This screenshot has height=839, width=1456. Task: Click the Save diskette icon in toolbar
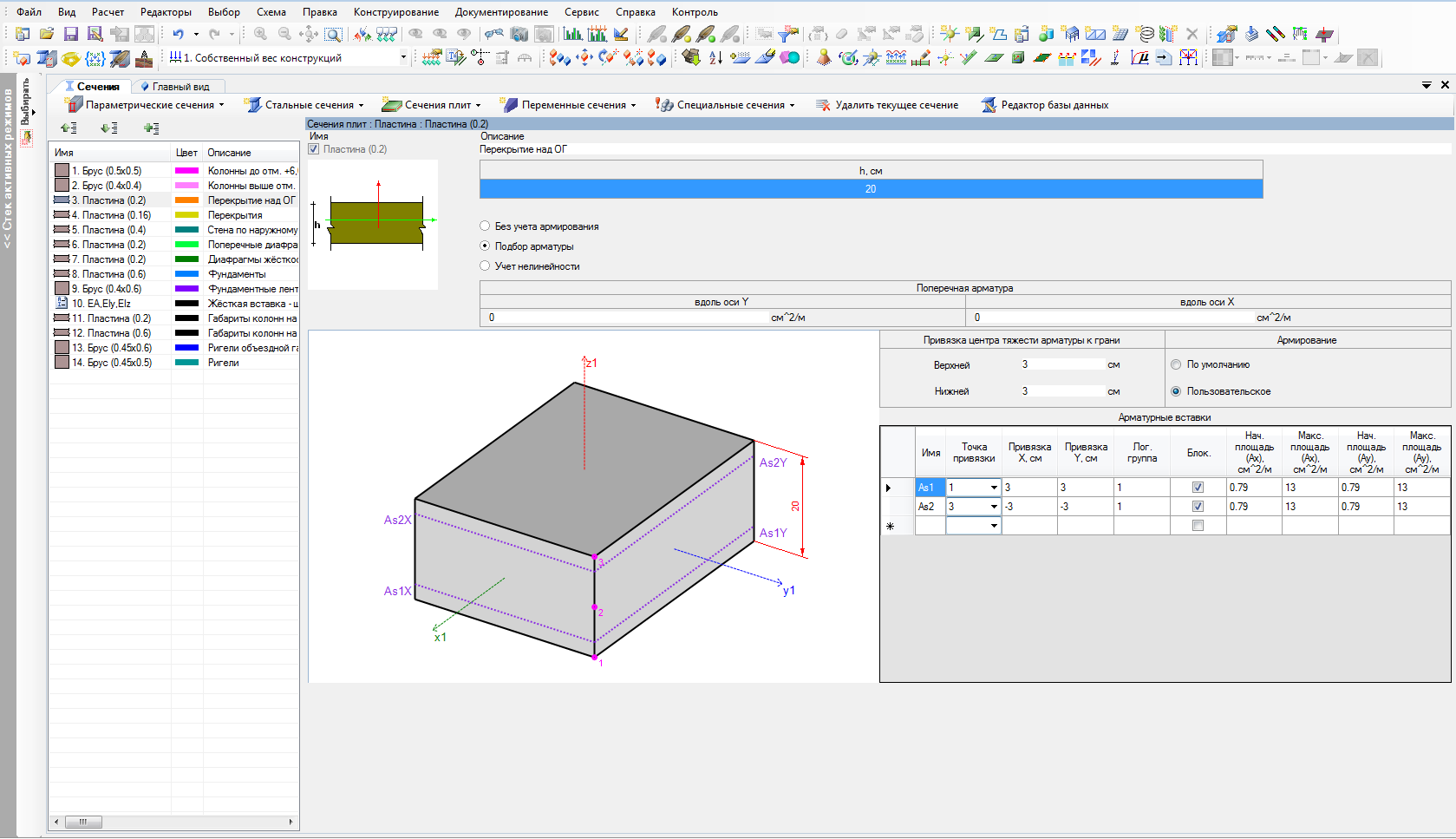coord(71,34)
